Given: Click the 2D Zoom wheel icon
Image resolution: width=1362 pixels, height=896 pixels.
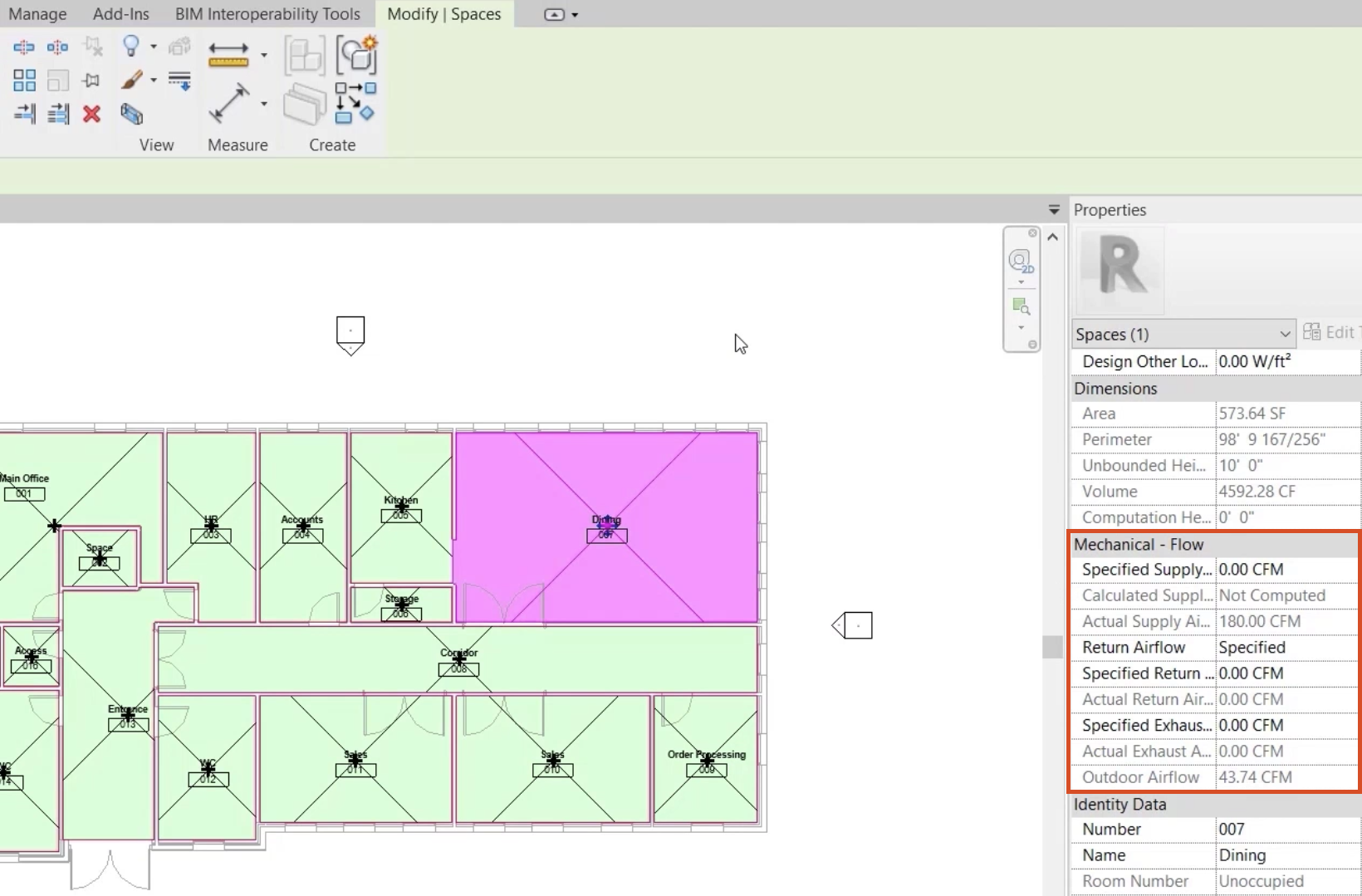Looking at the screenshot, I should 1021,261.
